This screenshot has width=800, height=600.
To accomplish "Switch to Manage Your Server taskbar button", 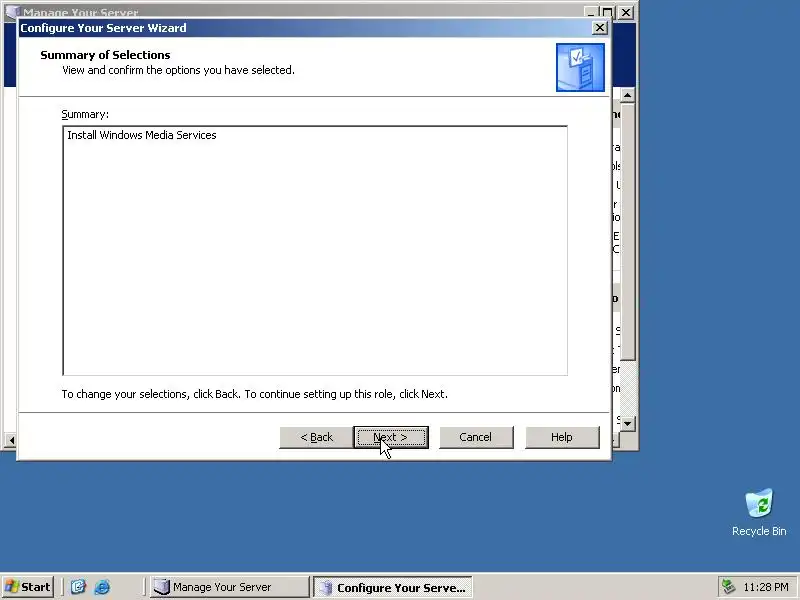I will (229, 587).
